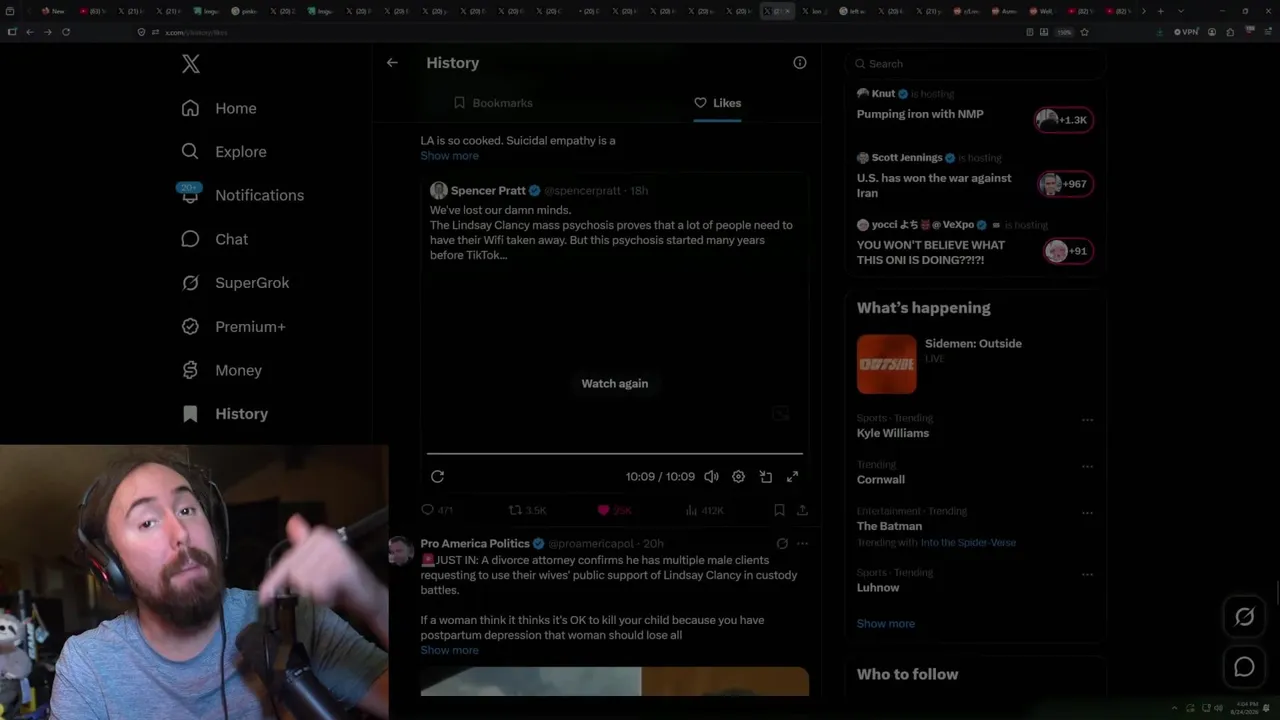The image size is (1280, 720).
Task: Open more options for Kyle Williams trend
Action: 1087,420
